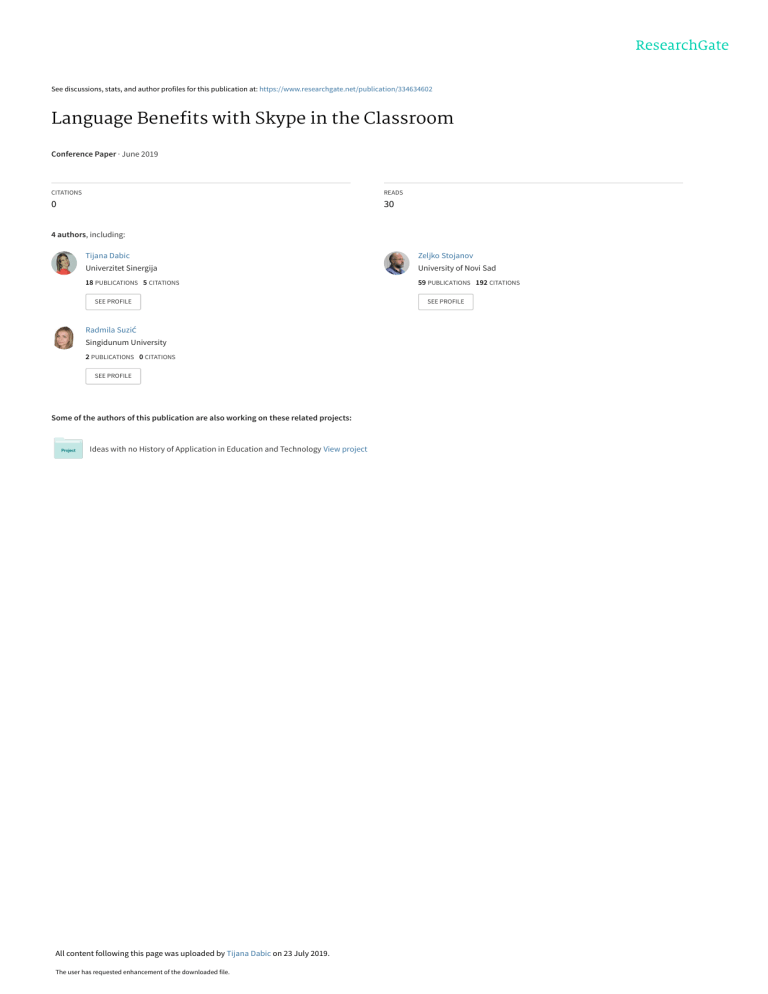Click the 192 citations count for Stojanov
Image resolution: width=768 pixels, height=994 pixels.
pos(498,283)
